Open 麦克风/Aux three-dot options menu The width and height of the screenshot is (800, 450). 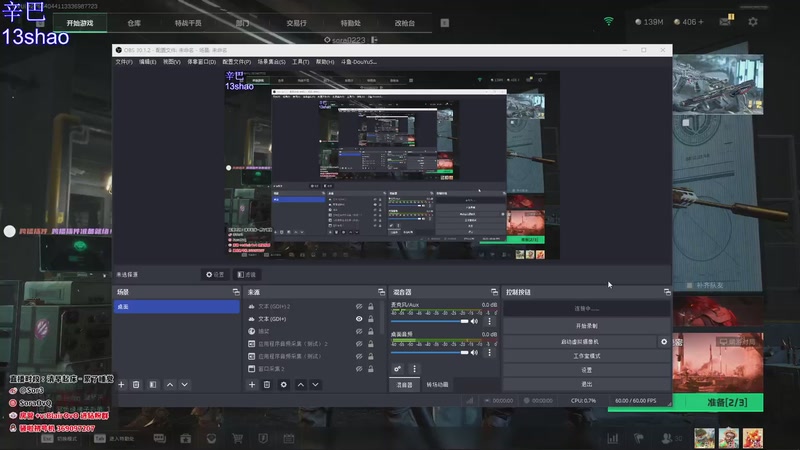(x=489, y=321)
